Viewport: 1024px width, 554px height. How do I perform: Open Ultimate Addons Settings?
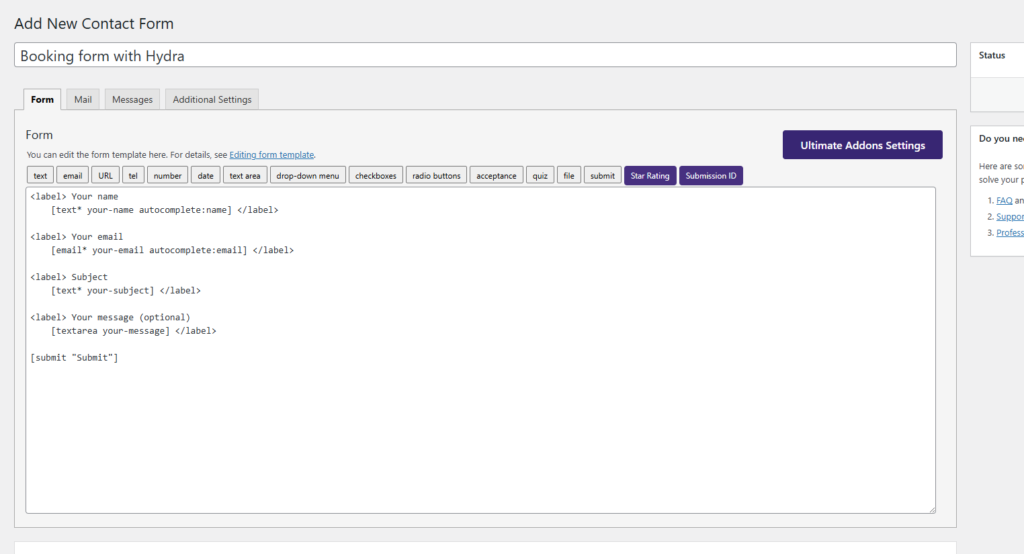(863, 145)
